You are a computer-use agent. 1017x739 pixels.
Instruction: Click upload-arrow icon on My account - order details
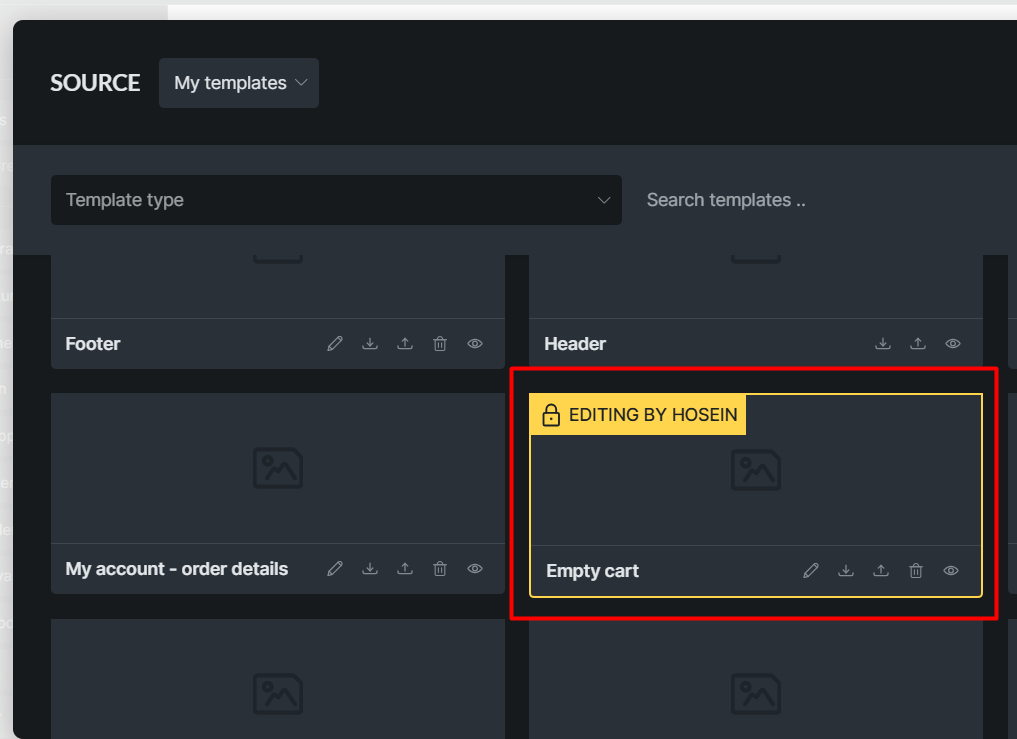coord(405,569)
